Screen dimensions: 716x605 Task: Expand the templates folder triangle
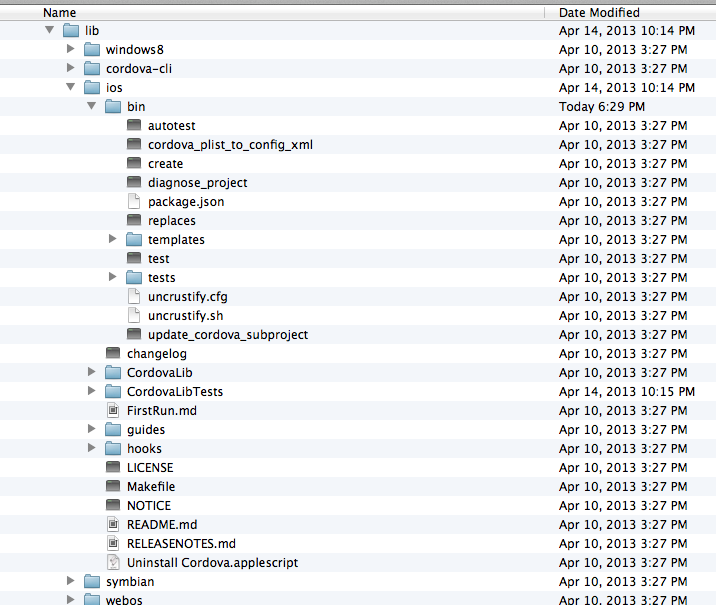pyautogui.click(x=112, y=239)
